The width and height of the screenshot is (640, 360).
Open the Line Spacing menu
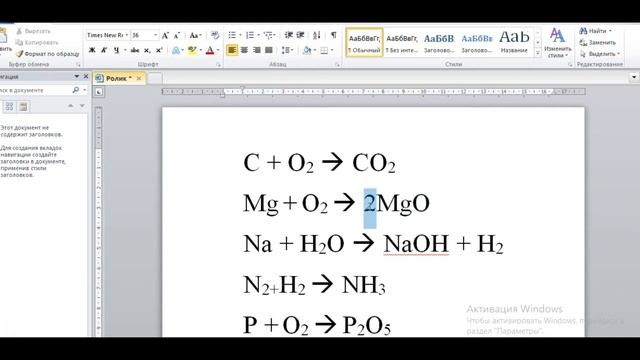point(287,50)
